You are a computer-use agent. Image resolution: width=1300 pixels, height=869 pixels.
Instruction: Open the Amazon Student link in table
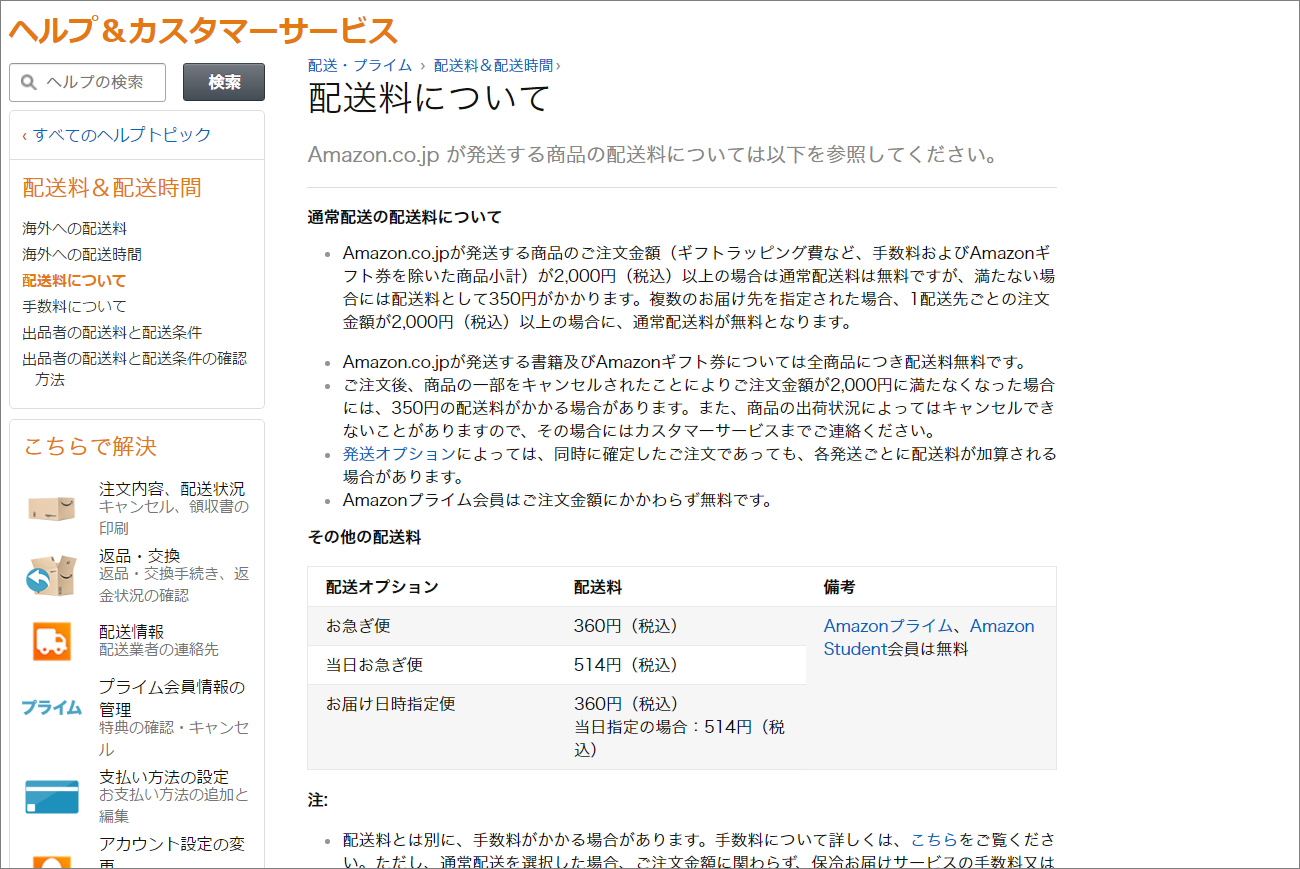[x=929, y=638]
